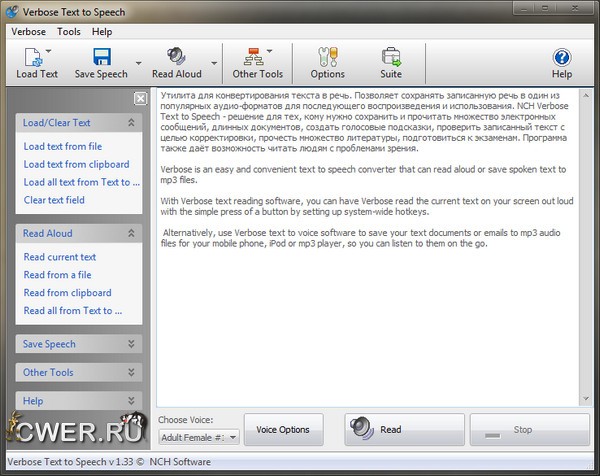This screenshot has height=476, width=600.
Task: Open the Choose Voice dropdown
Action: [x=199, y=436]
